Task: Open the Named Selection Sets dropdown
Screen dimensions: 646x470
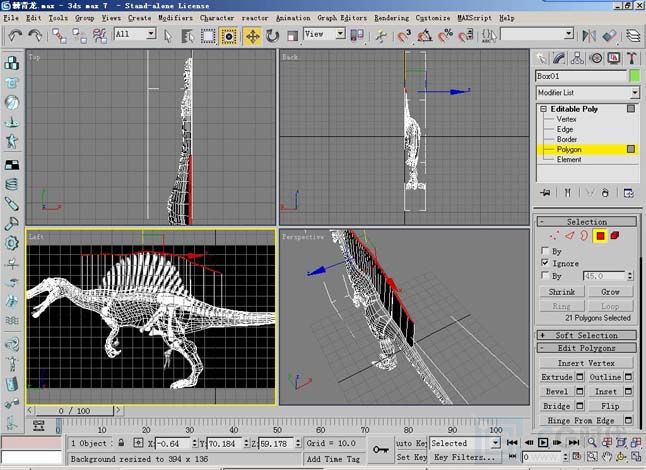Action: coord(537,34)
